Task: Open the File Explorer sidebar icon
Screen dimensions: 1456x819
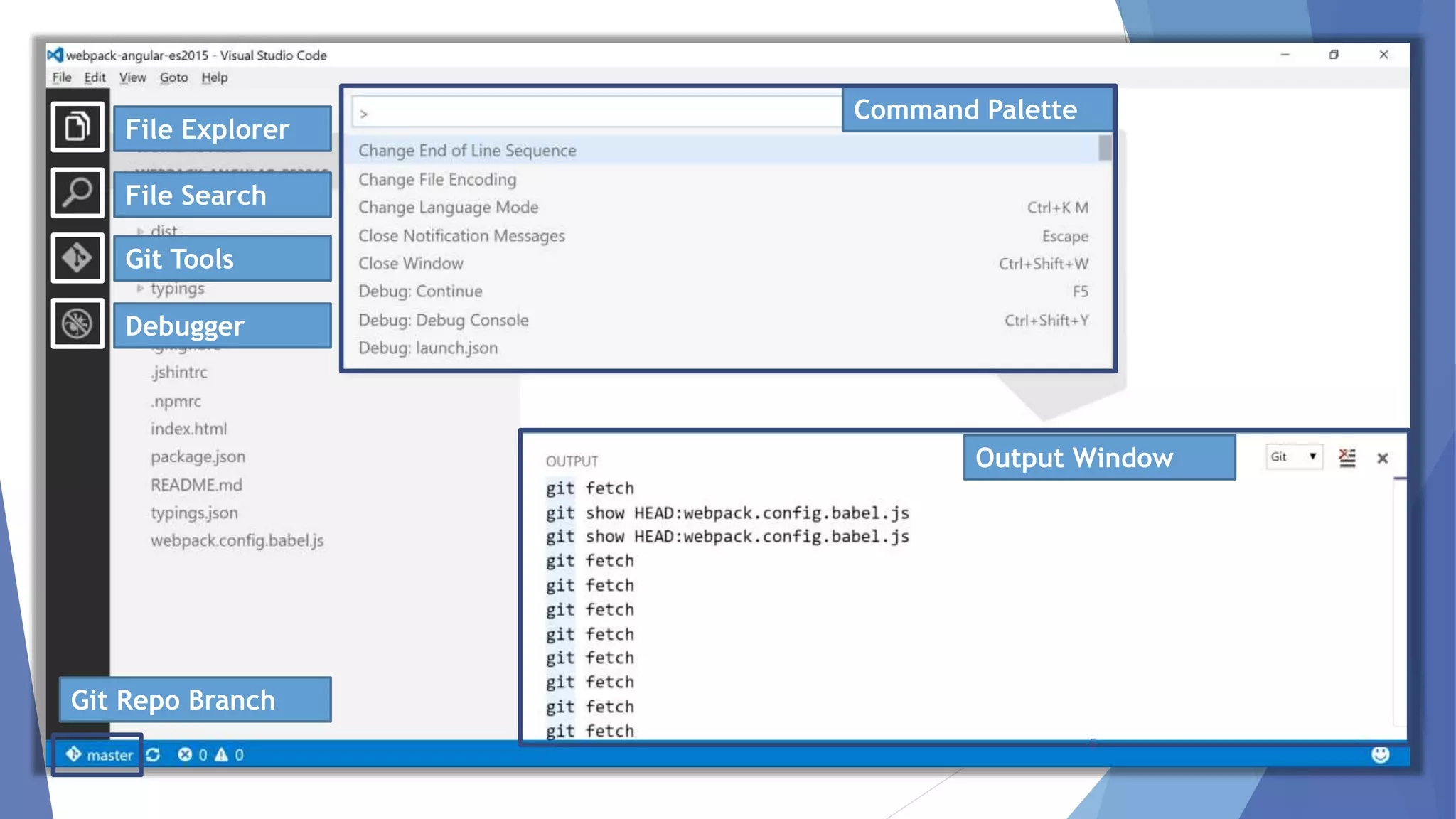Action: tap(77, 127)
